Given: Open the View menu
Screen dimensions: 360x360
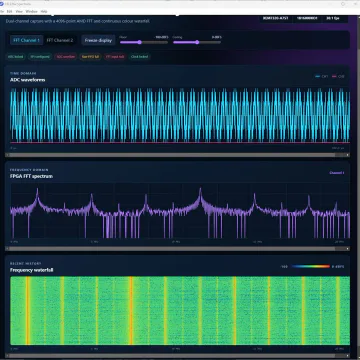Looking at the screenshot, I should point(19,11).
